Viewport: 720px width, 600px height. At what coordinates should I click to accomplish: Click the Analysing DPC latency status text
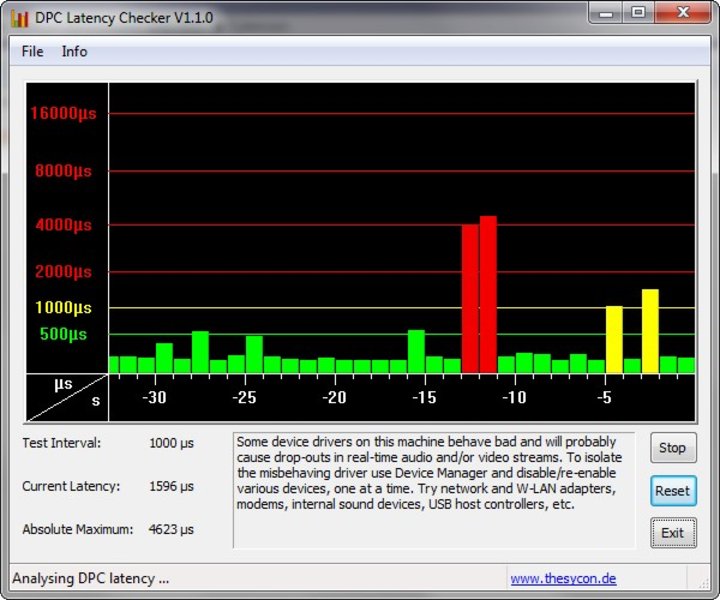(90, 578)
